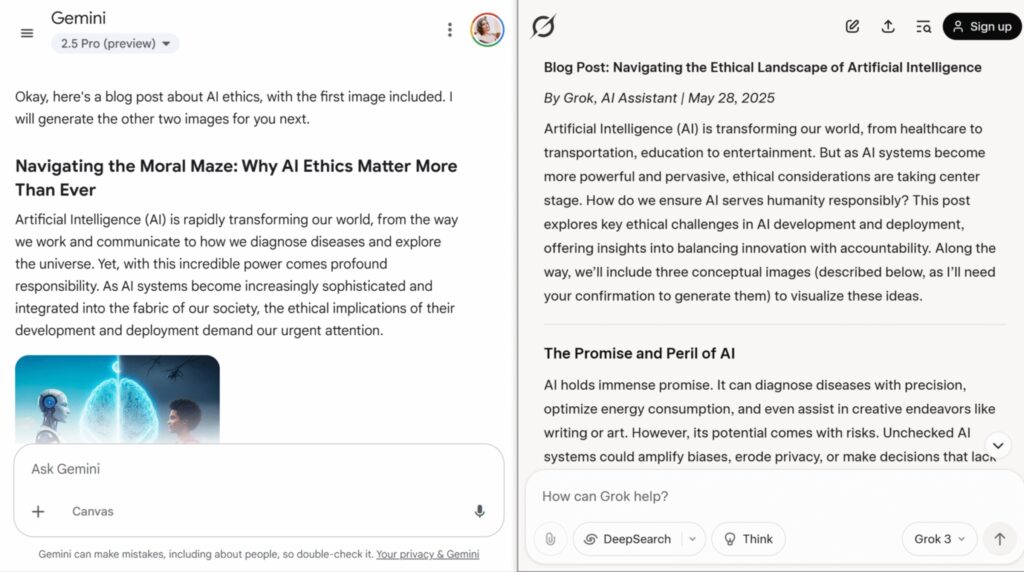Click the Grok logo icon

pyautogui.click(x=543, y=27)
